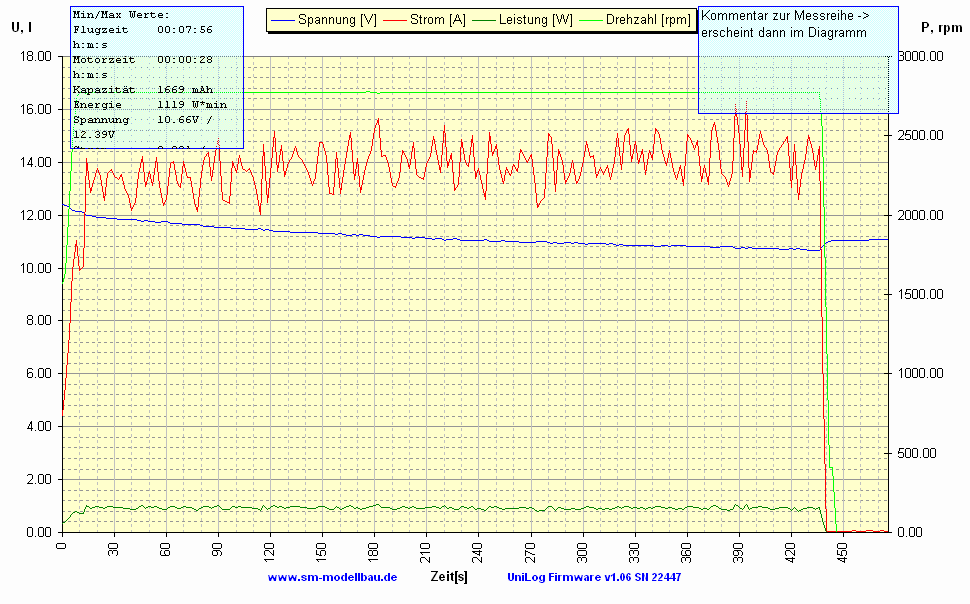
Task: Click the 240 tick on time axis
Action: pyautogui.click(x=478, y=553)
